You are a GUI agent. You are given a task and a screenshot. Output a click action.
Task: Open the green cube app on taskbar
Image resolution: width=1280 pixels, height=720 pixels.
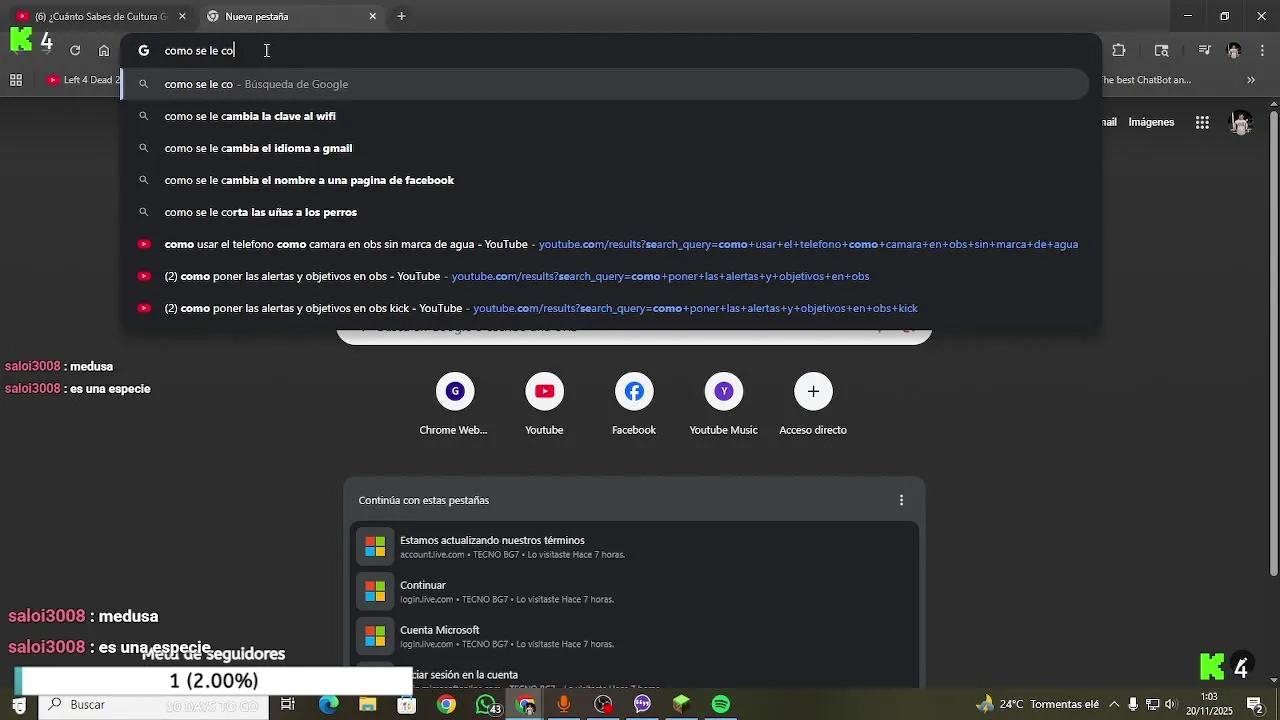pos(682,705)
